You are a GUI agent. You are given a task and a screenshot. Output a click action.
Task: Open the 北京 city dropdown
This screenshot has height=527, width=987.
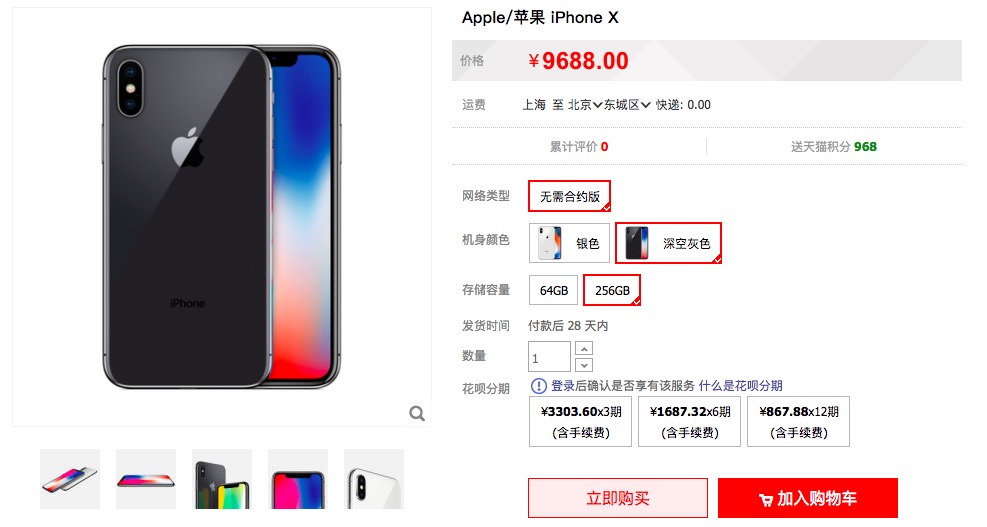click(585, 105)
